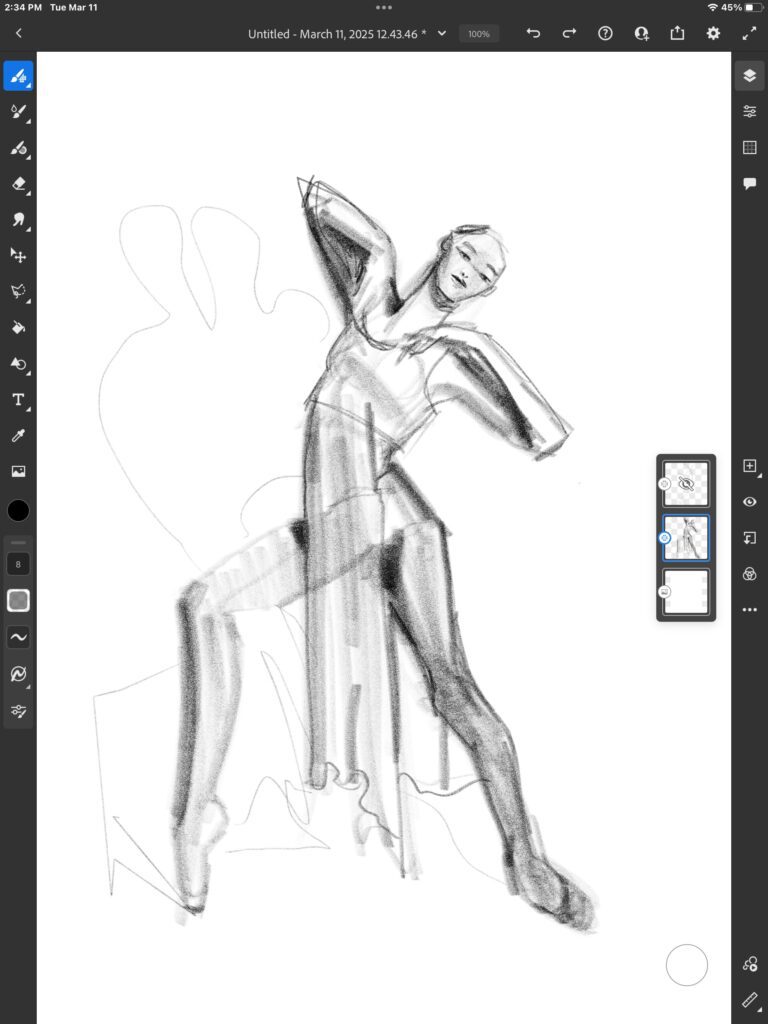Select the Type text tool
Viewport: 768px width, 1024px height.
[18, 400]
